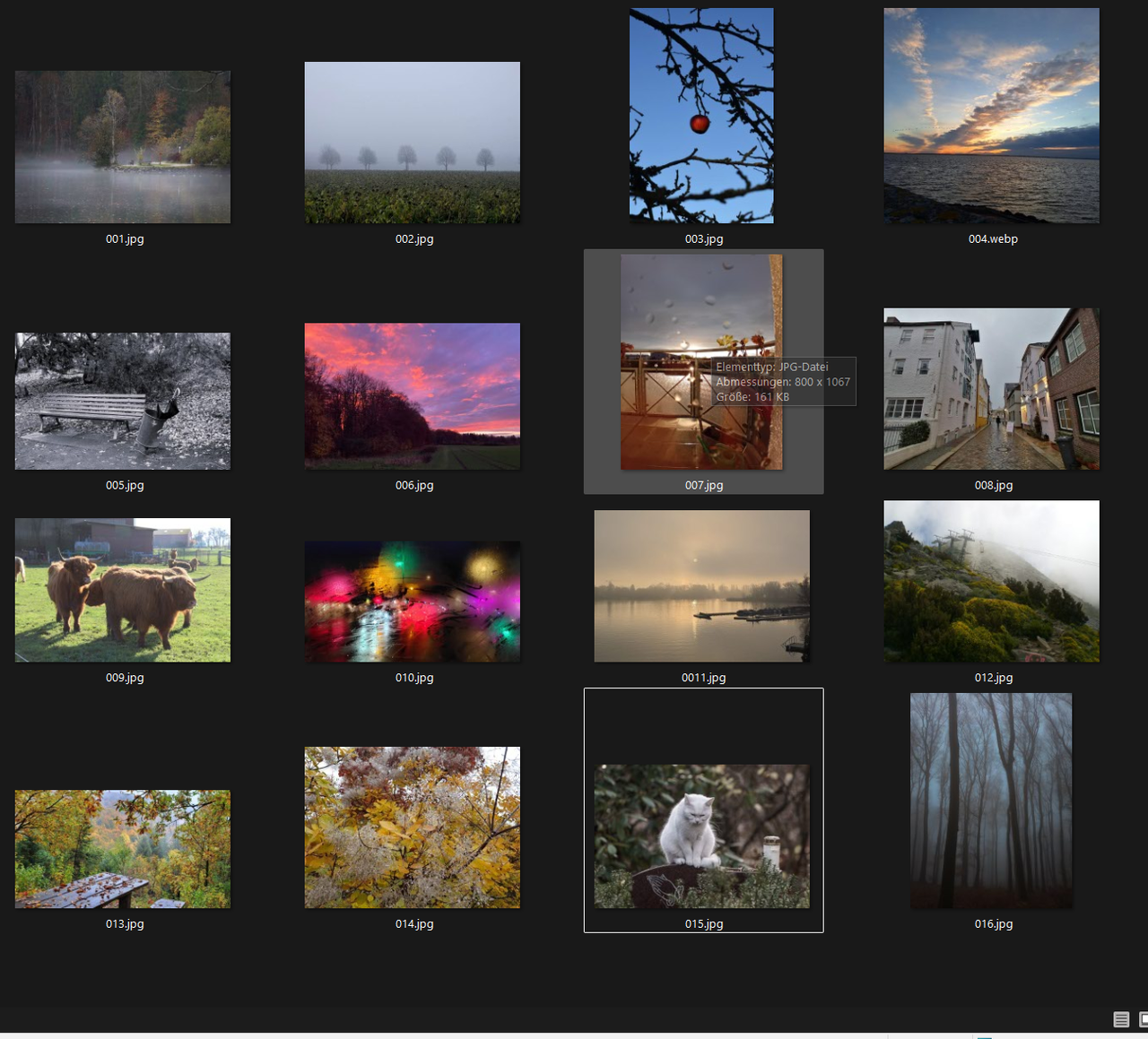Select hazy harbor sunrise thumbnail 0011

(x=702, y=586)
